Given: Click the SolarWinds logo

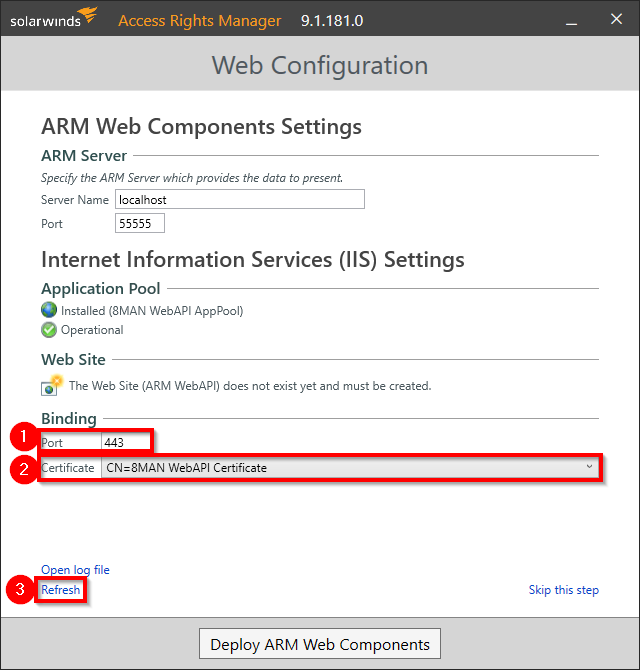Looking at the screenshot, I should (x=54, y=18).
